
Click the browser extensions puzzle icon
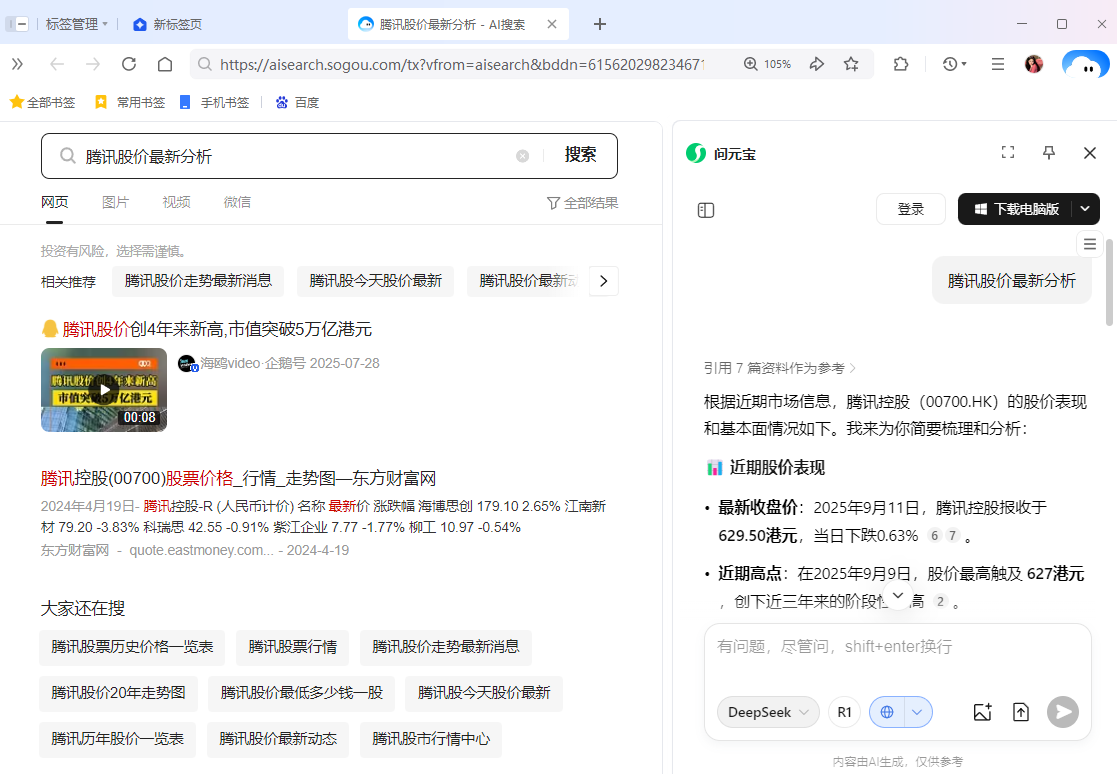[900, 63]
